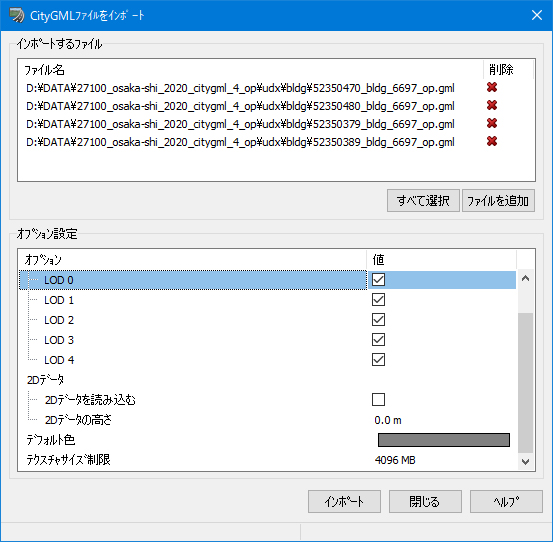Click the すべて選択 button
The image size is (553, 542).
pos(423,201)
